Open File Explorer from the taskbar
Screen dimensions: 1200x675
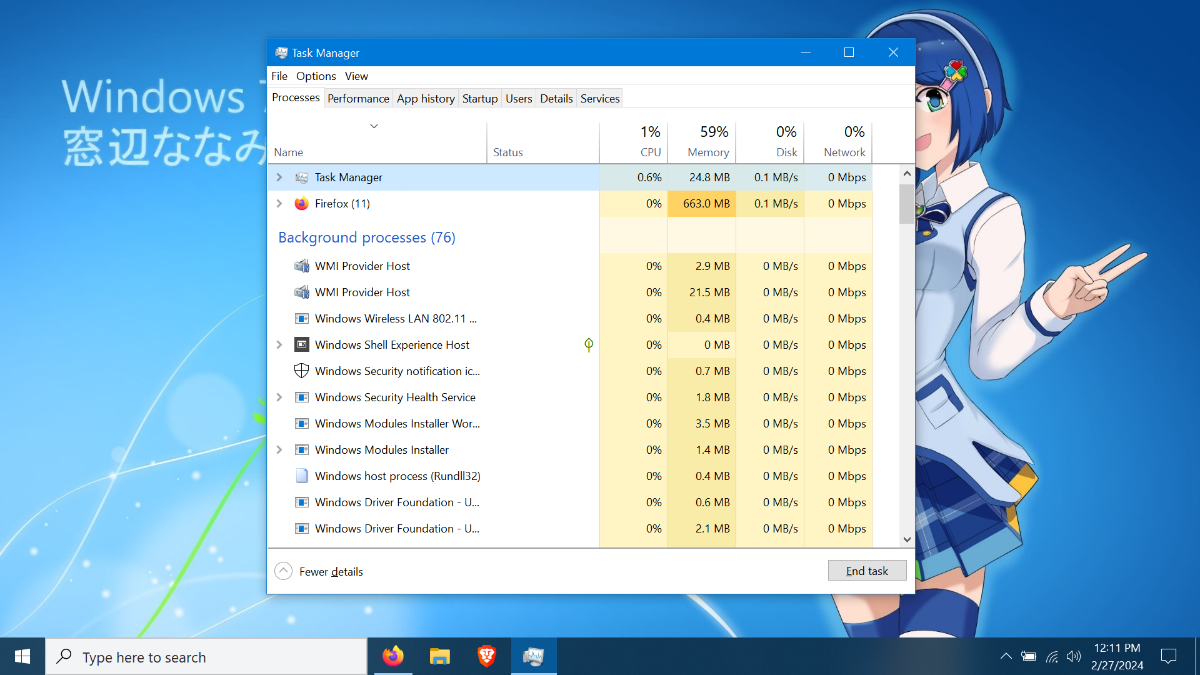click(x=440, y=656)
